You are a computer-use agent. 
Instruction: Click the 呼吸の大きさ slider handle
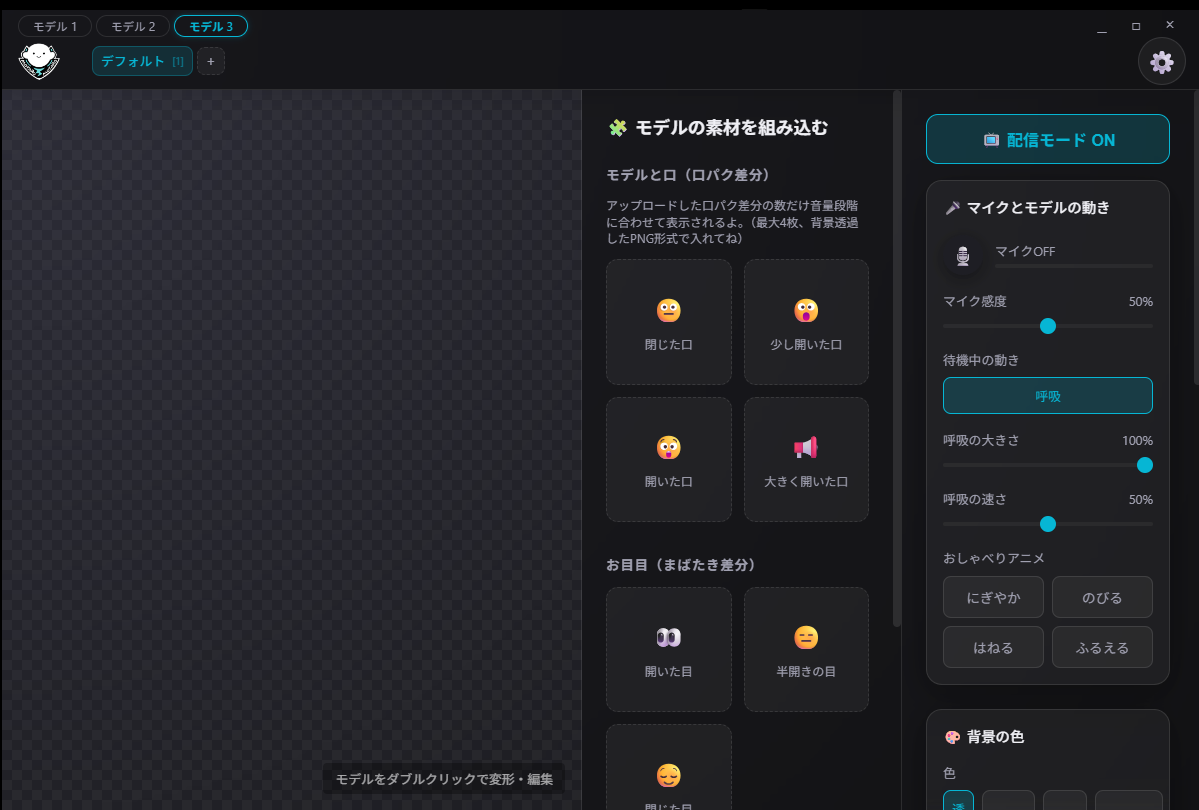point(1145,465)
